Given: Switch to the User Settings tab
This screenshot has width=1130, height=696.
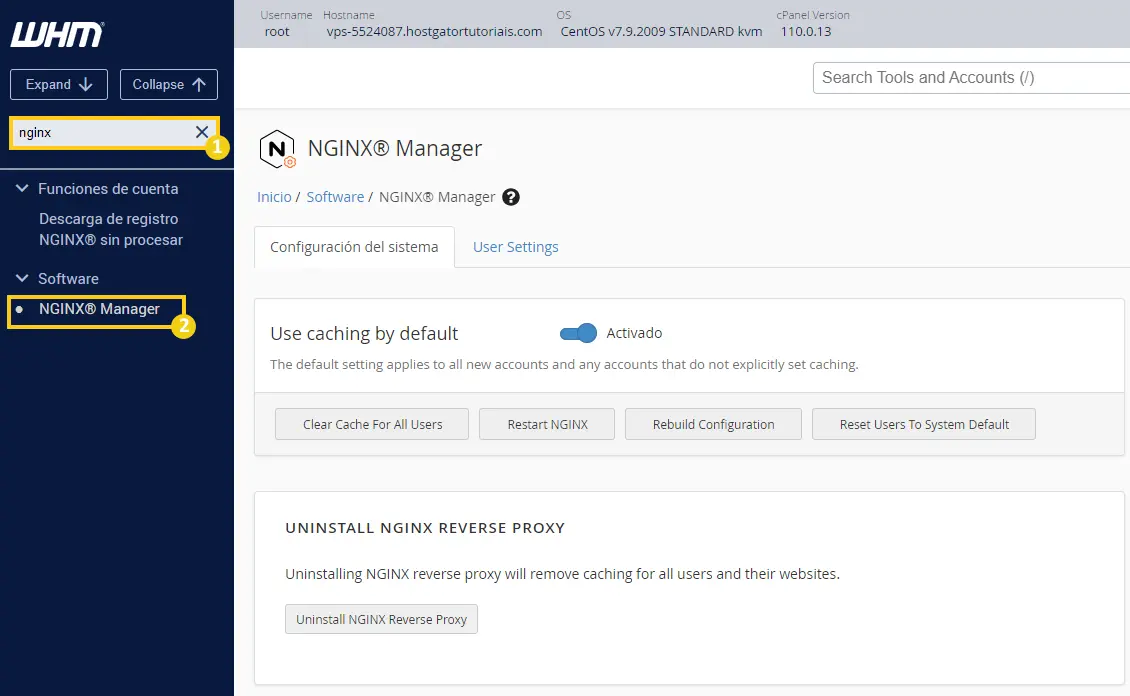Looking at the screenshot, I should pos(515,247).
